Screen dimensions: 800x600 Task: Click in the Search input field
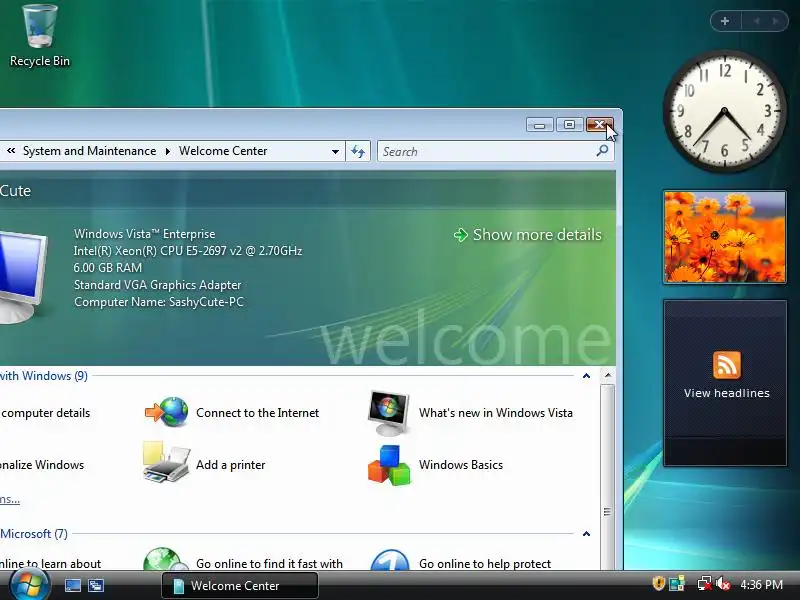pos(487,152)
